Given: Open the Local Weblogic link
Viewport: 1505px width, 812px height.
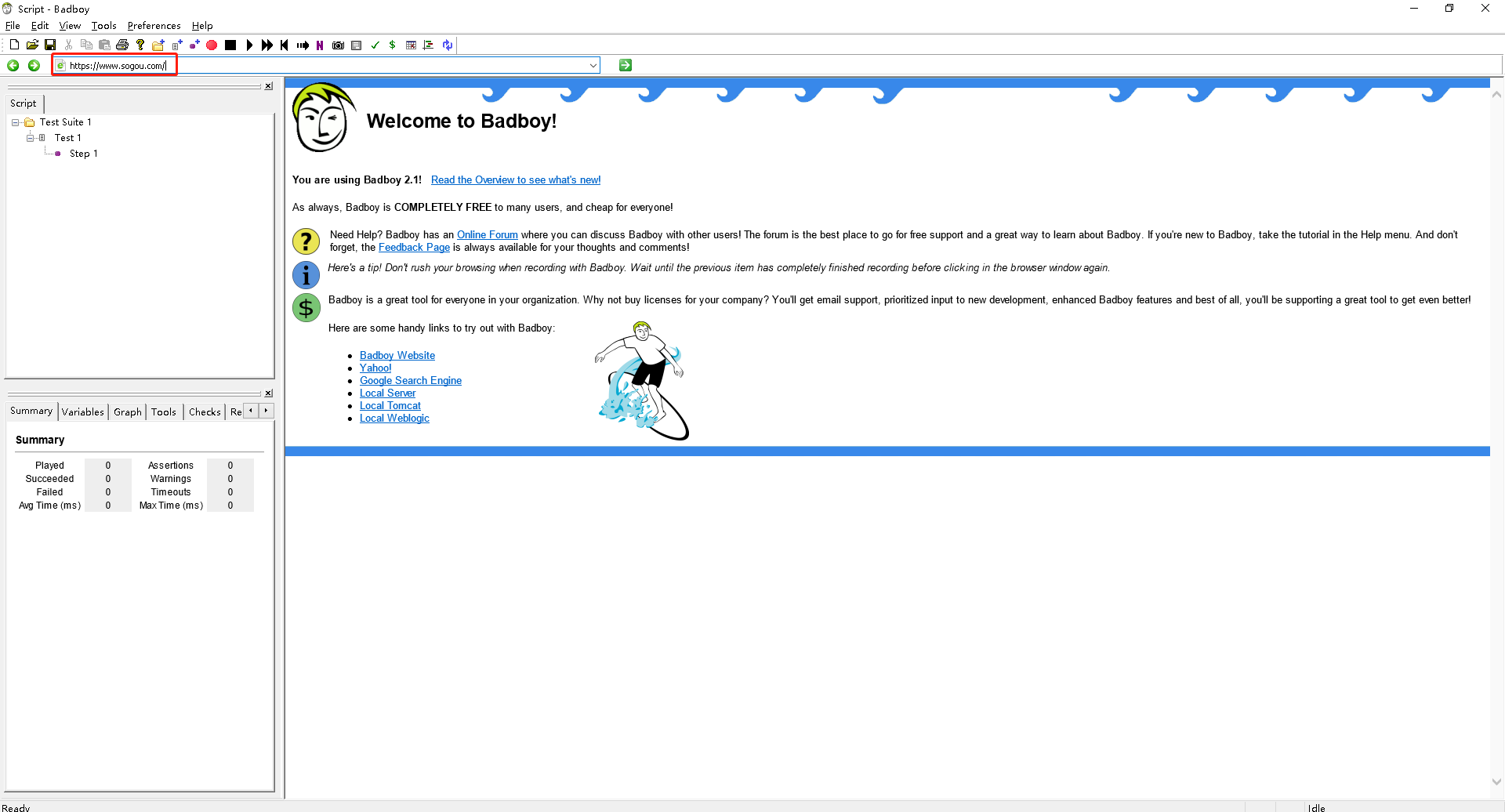Looking at the screenshot, I should [x=394, y=419].
